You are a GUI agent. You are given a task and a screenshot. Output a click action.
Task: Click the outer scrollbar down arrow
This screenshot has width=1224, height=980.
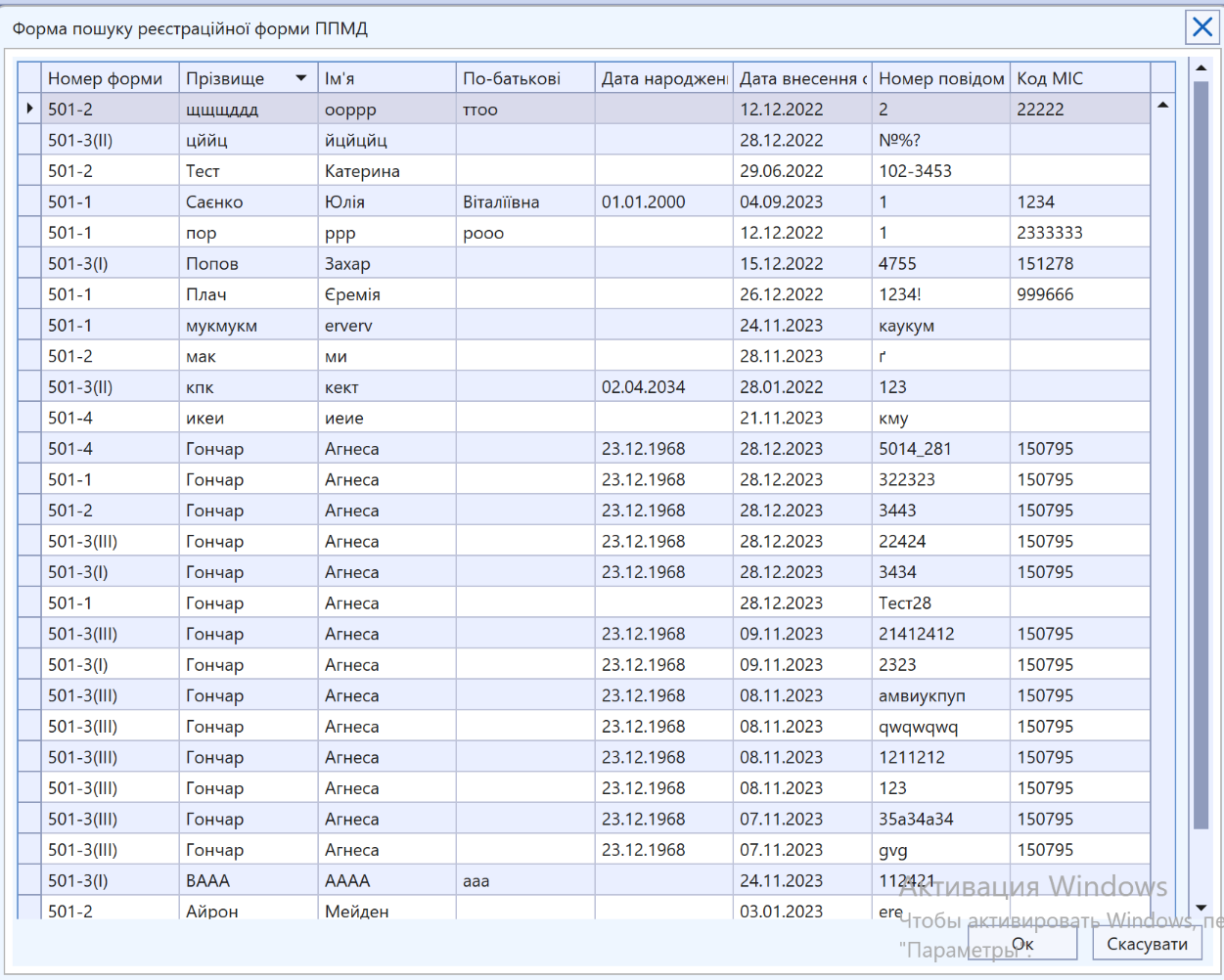(x=1201, y=909)
